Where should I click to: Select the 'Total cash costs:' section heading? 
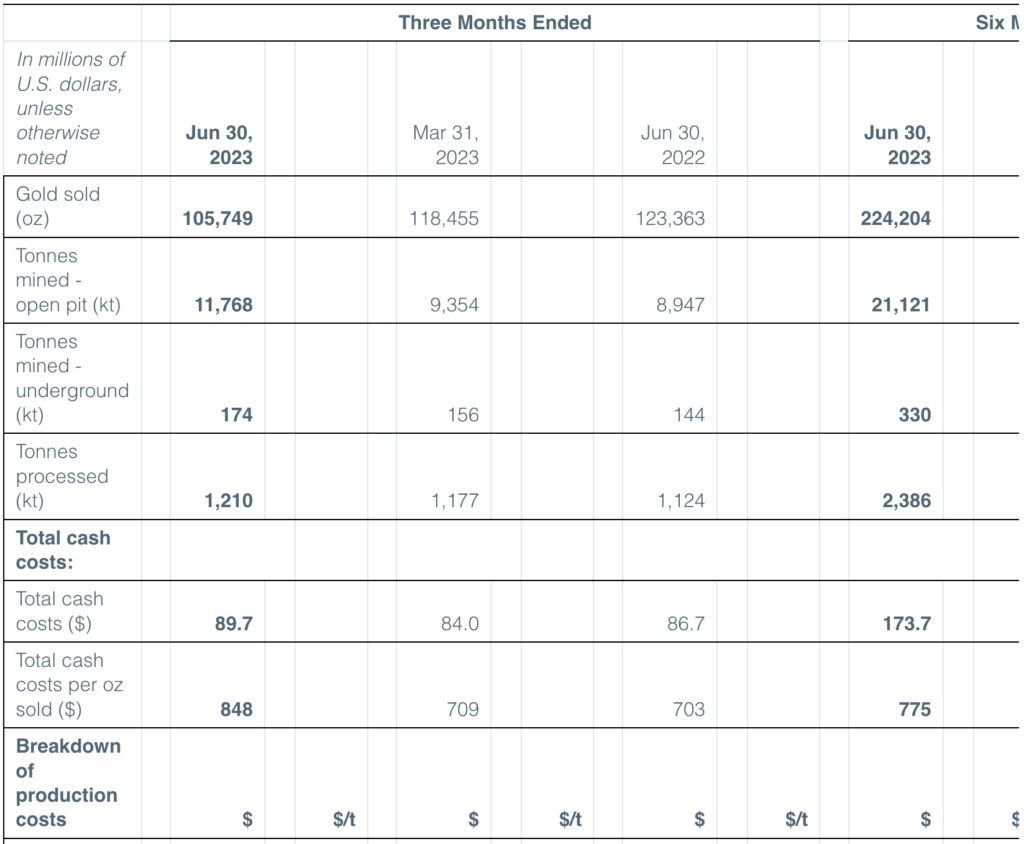[x=63, y=550]
